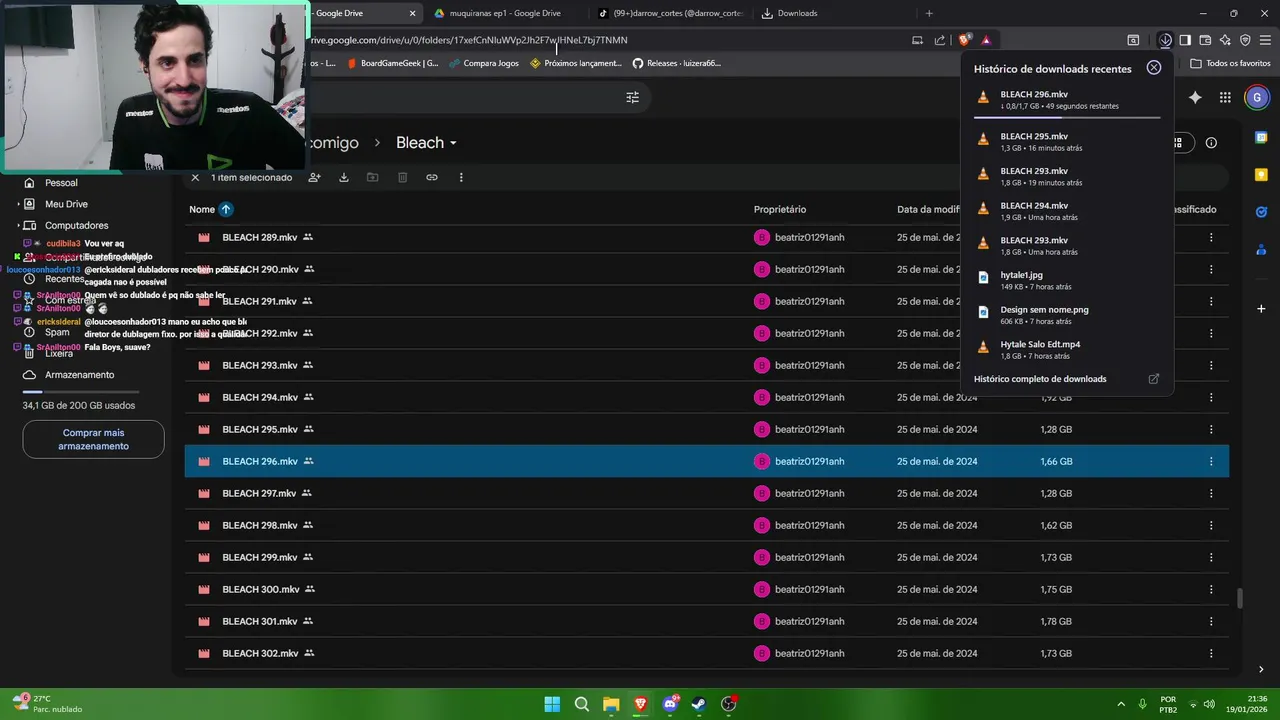
Task: Expand Meu Drive tree arrow
Action: click(18, 204)
